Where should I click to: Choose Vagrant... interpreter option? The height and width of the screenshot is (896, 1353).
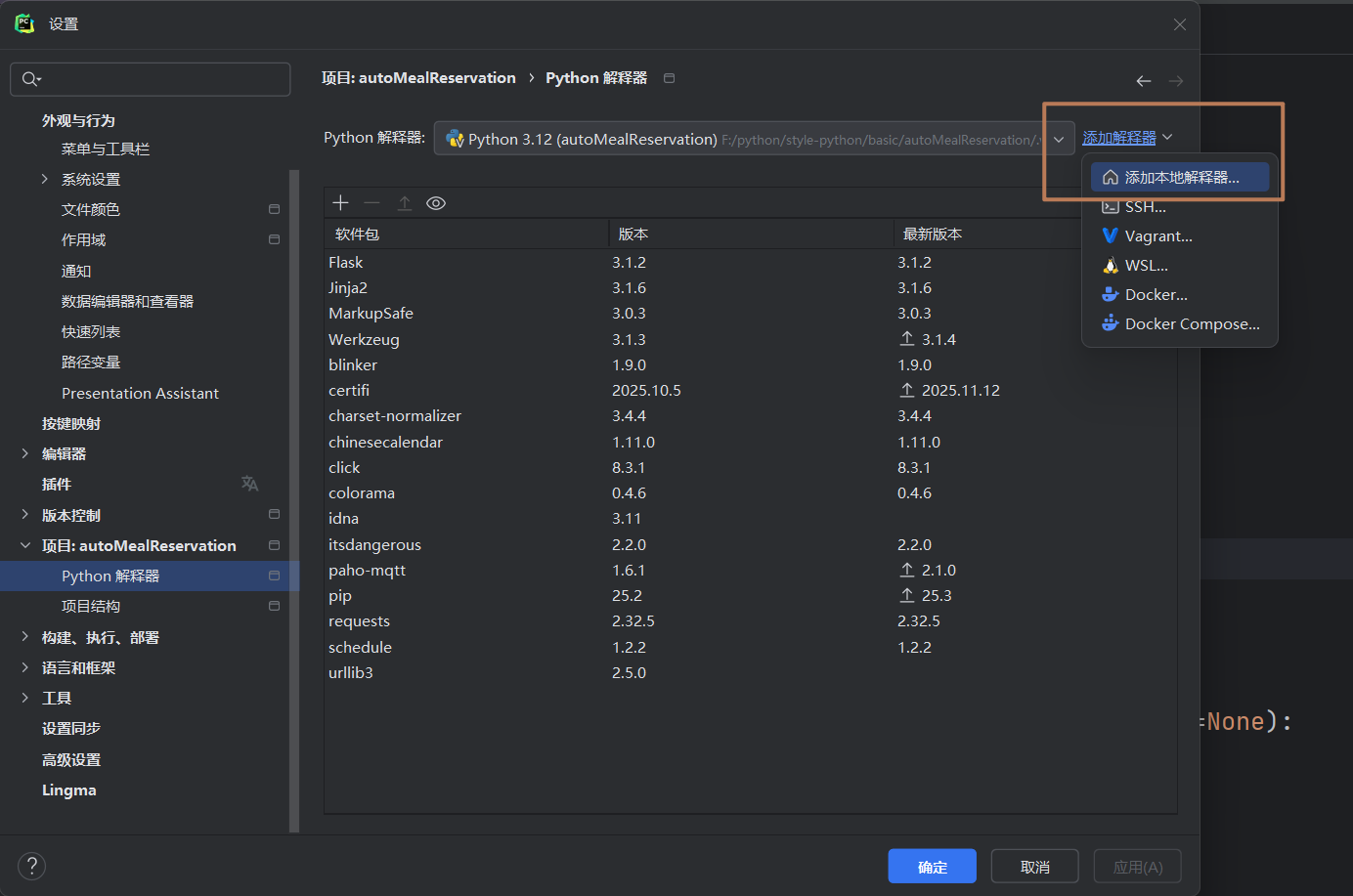tap(1179, 235)
